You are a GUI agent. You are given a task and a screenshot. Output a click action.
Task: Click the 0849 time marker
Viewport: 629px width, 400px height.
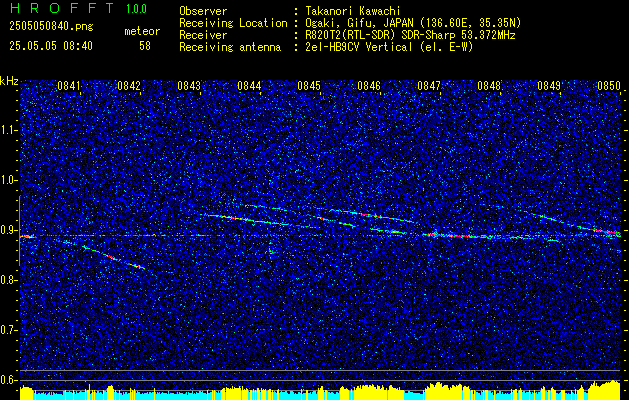(549, 86)
